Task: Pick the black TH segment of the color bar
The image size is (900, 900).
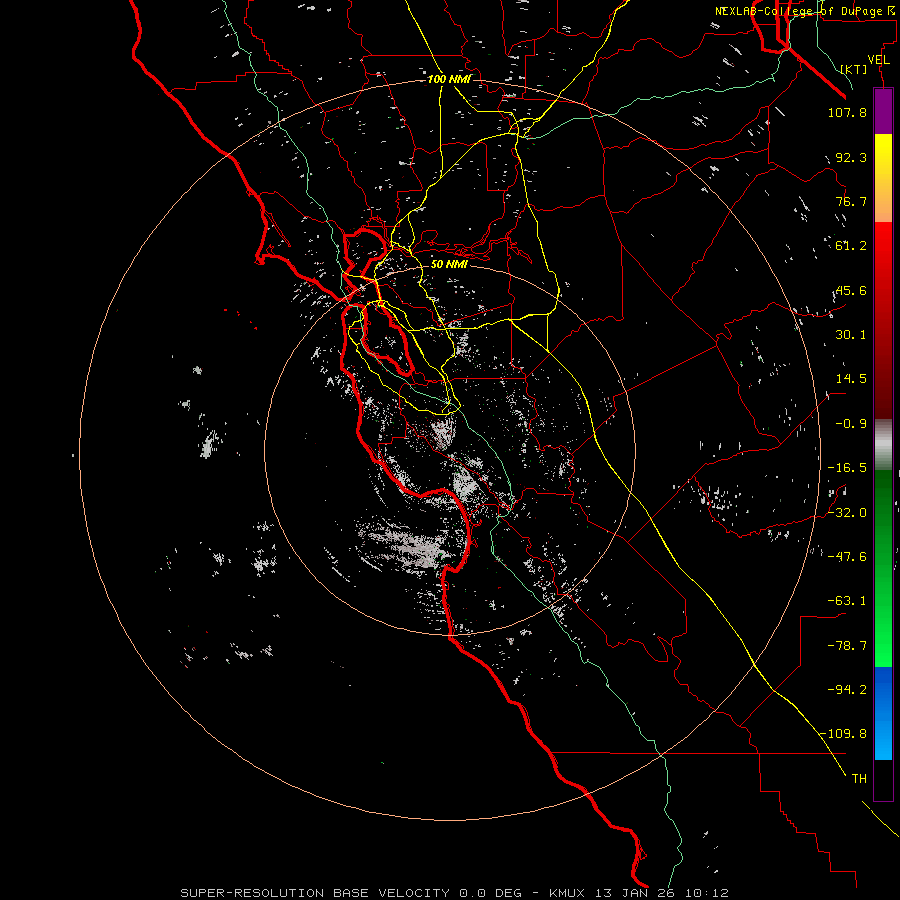Action: [x=883, y=780]
